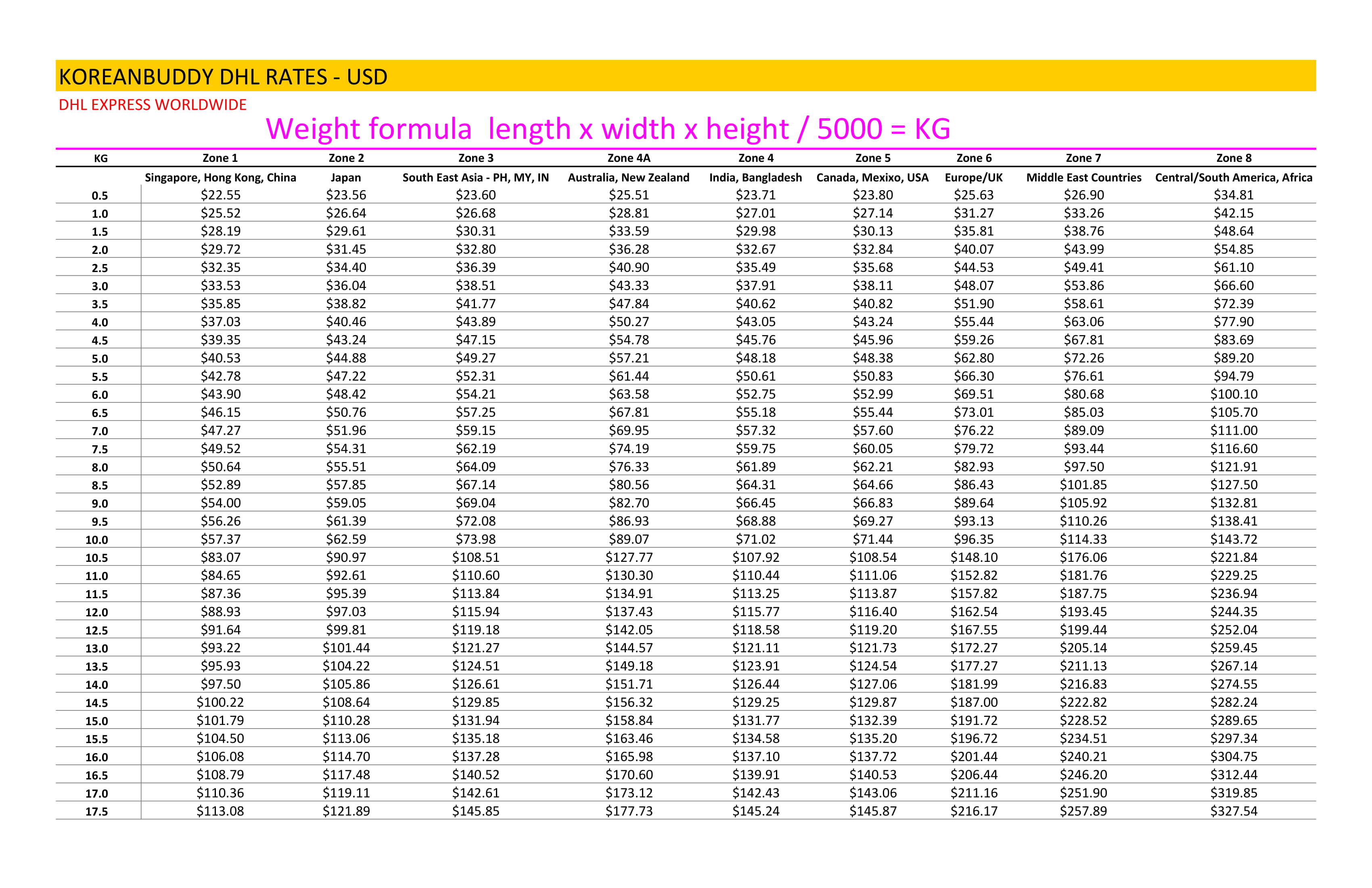The width and height of the screenshot is (1372, 888).
Task: Select the 10.0 KG row label
Action: point(97,540)
